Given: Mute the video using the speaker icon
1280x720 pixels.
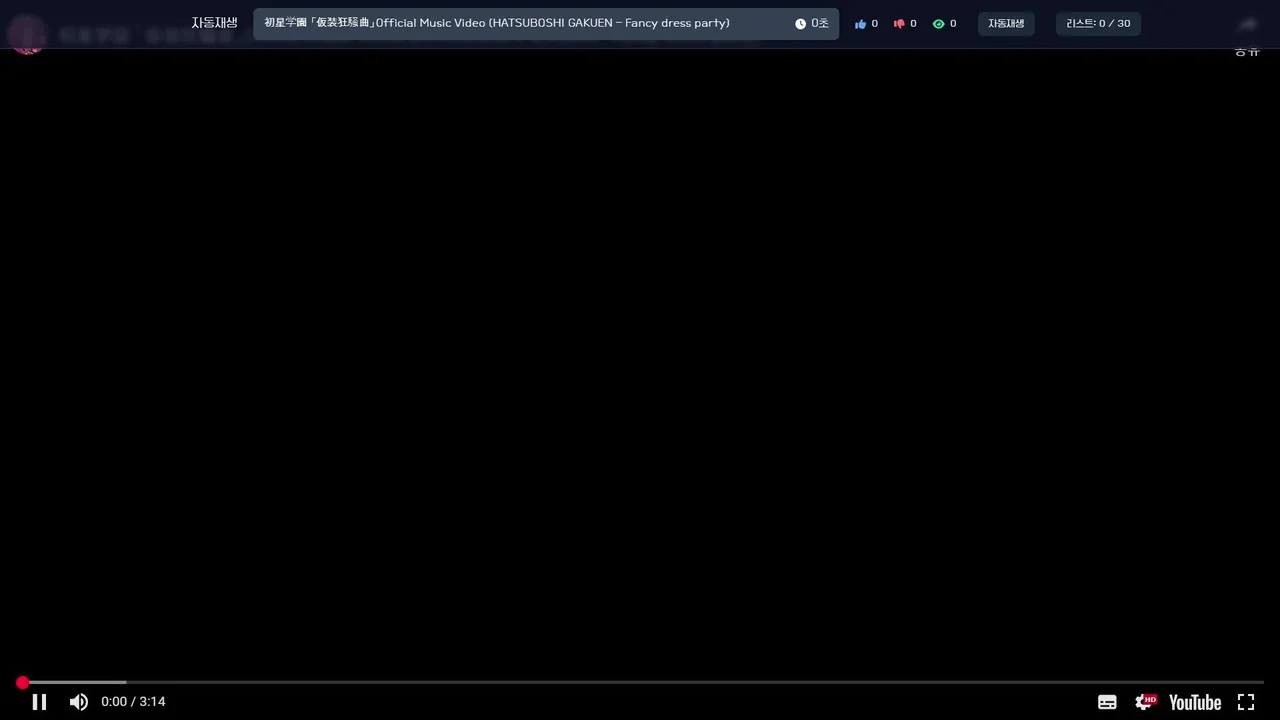Looking at the screenshot, I should coord(78,702).
